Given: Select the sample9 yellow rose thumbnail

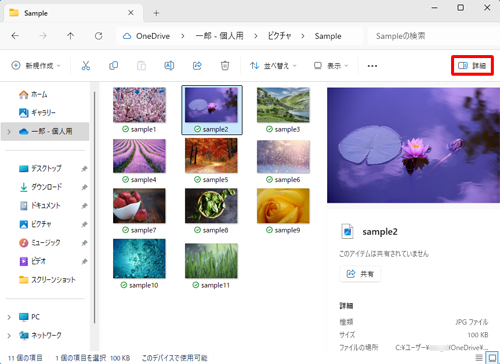Looking at the screenshot, I should click(283, 206).
